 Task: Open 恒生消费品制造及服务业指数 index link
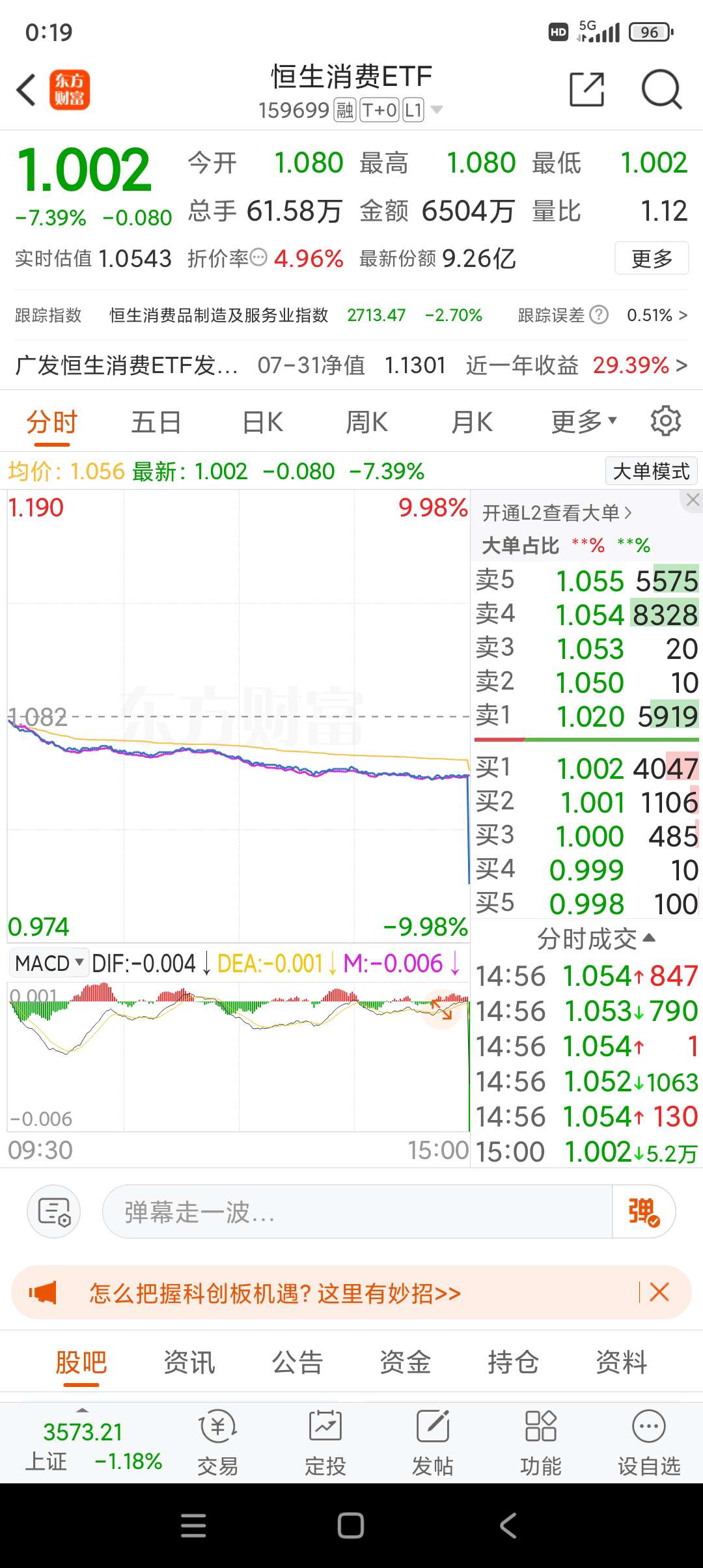point(219,315)
